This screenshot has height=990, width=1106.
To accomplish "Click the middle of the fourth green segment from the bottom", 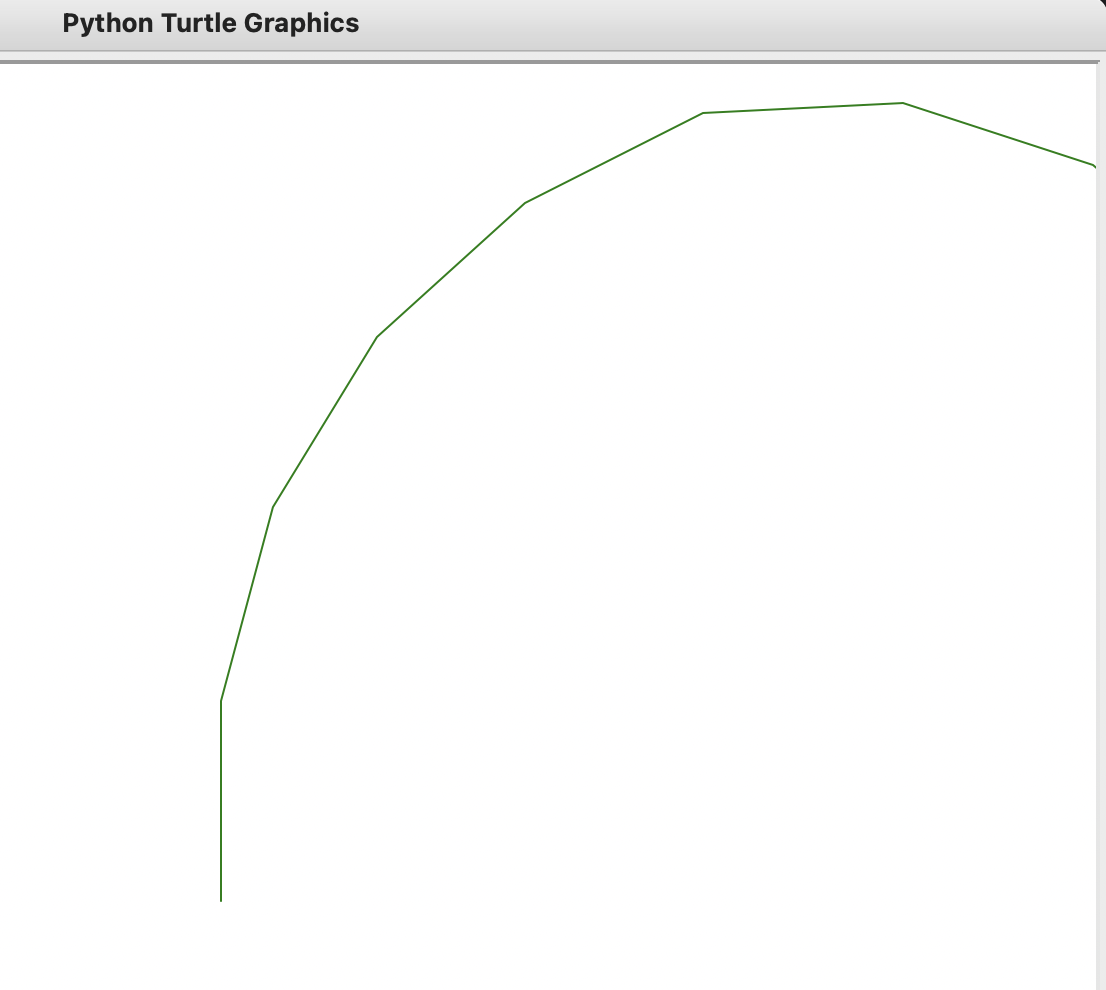I will click(451, 269).
